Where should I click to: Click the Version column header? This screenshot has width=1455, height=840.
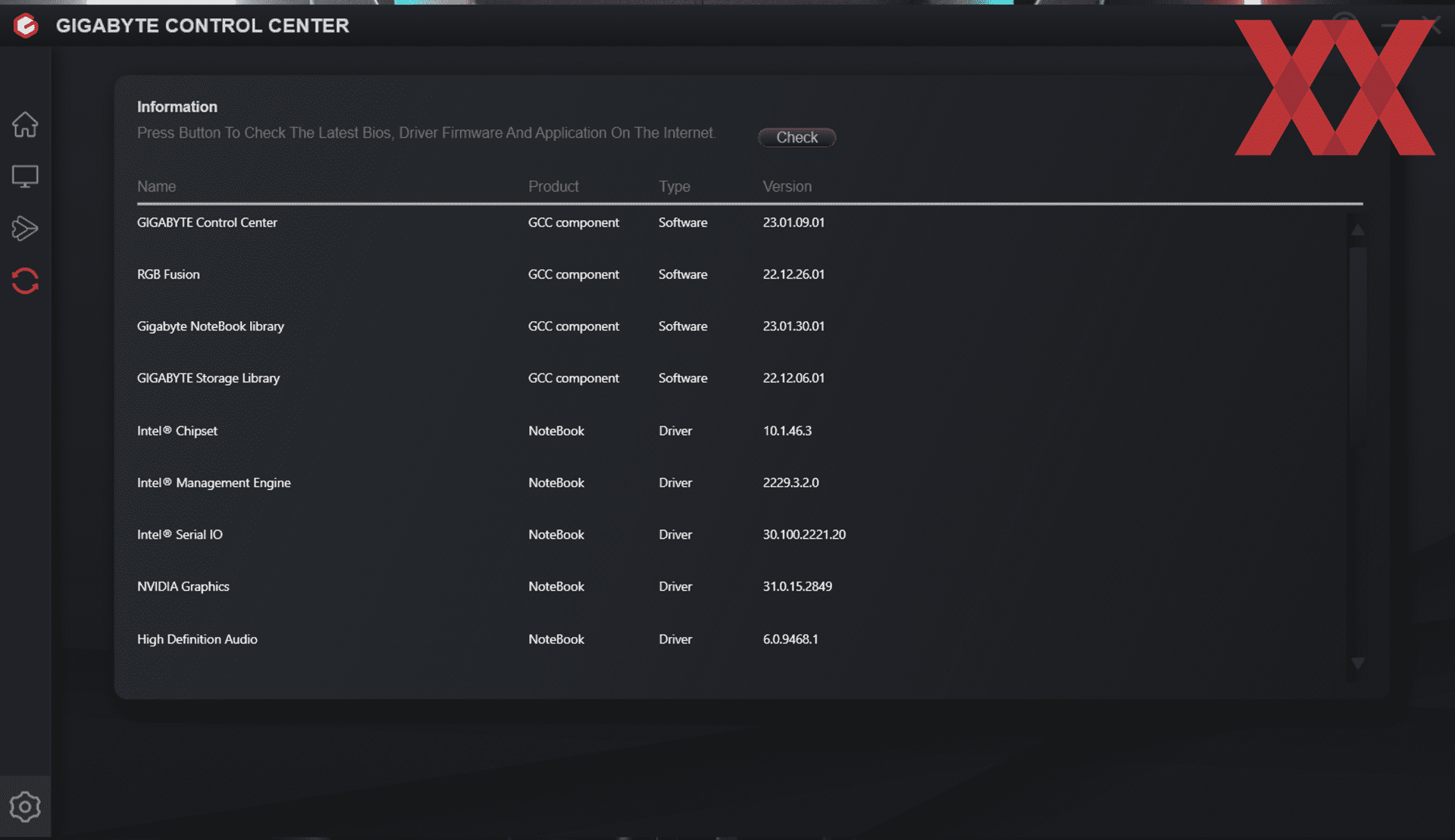[787, 186]
